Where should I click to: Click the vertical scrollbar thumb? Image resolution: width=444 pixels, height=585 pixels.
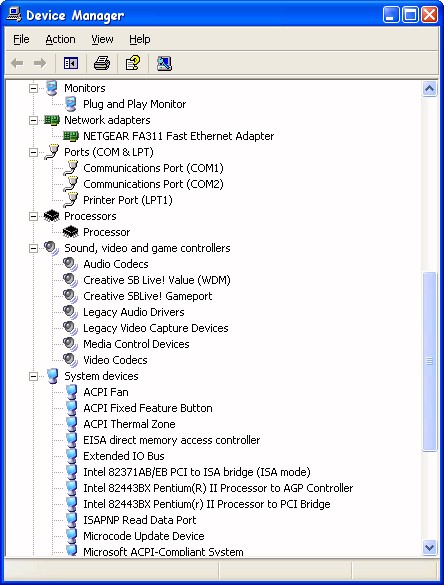(429, 362)
